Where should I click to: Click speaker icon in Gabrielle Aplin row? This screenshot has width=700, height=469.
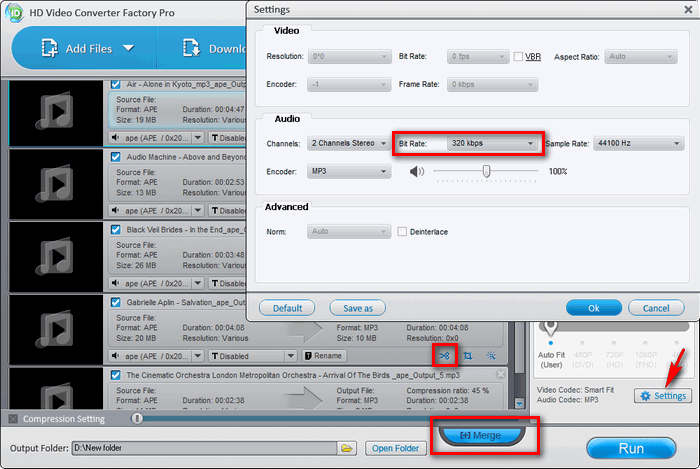[x=116, y=356]
